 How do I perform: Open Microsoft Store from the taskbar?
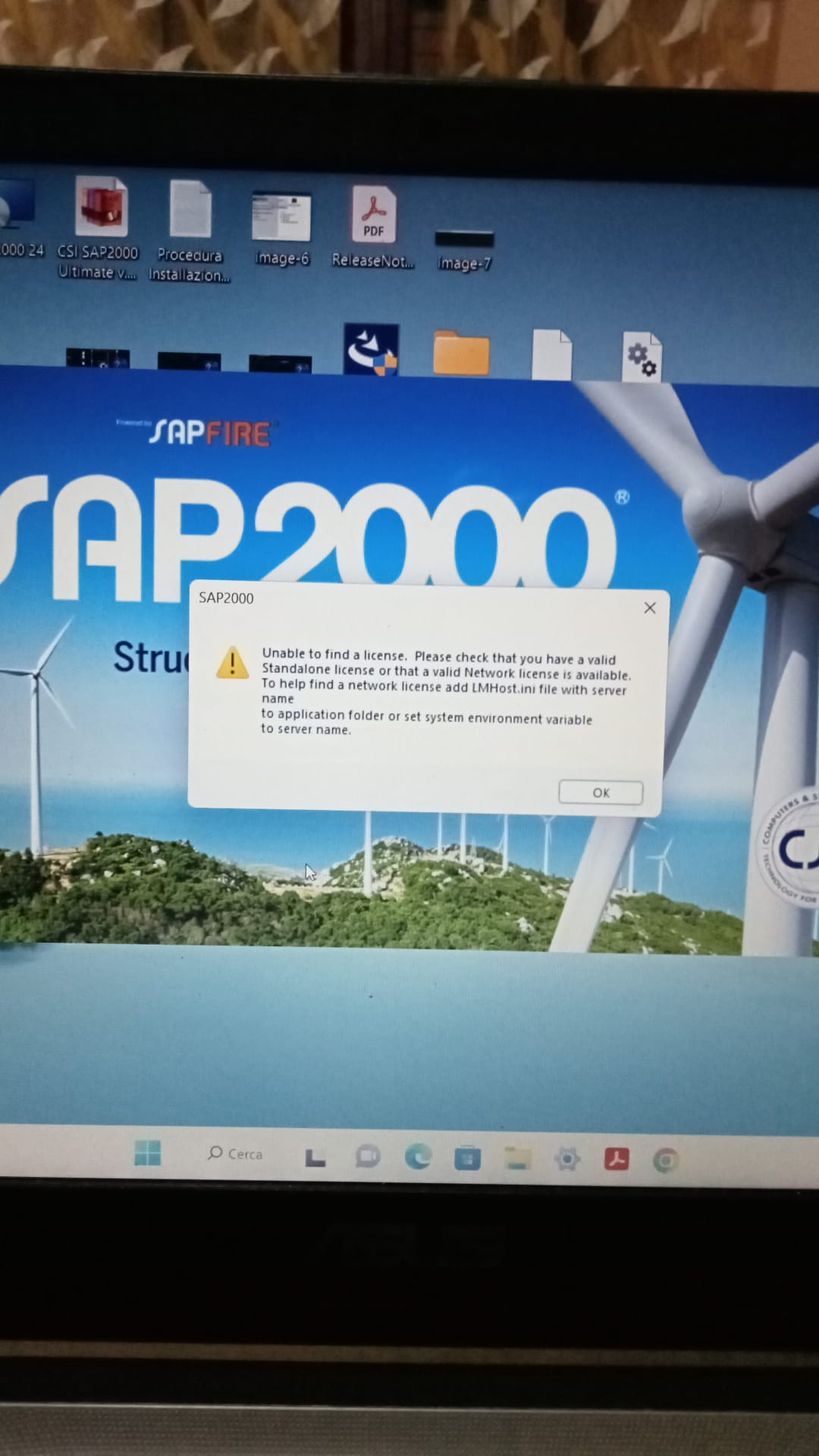click(467, 1158)
